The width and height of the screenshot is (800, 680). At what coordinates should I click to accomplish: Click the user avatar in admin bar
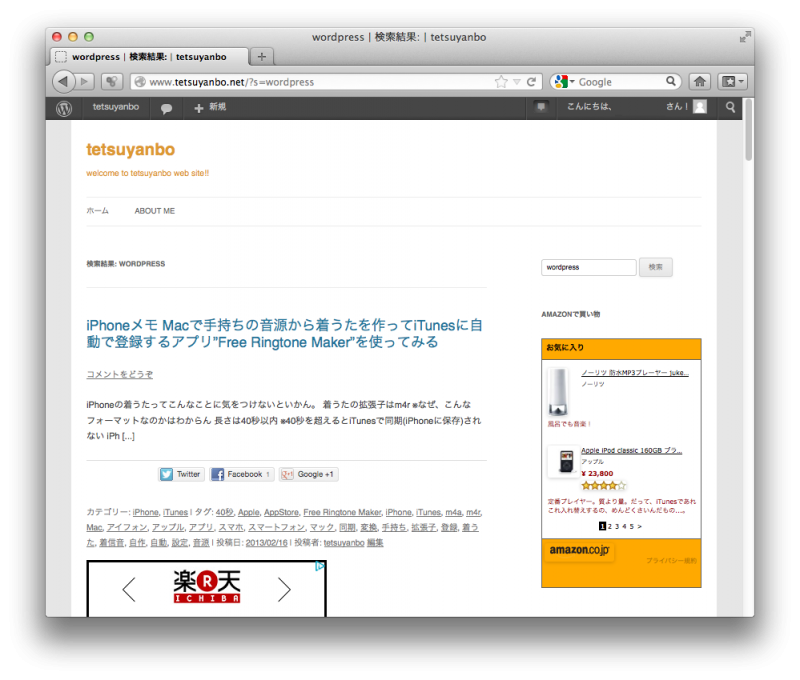700,107
